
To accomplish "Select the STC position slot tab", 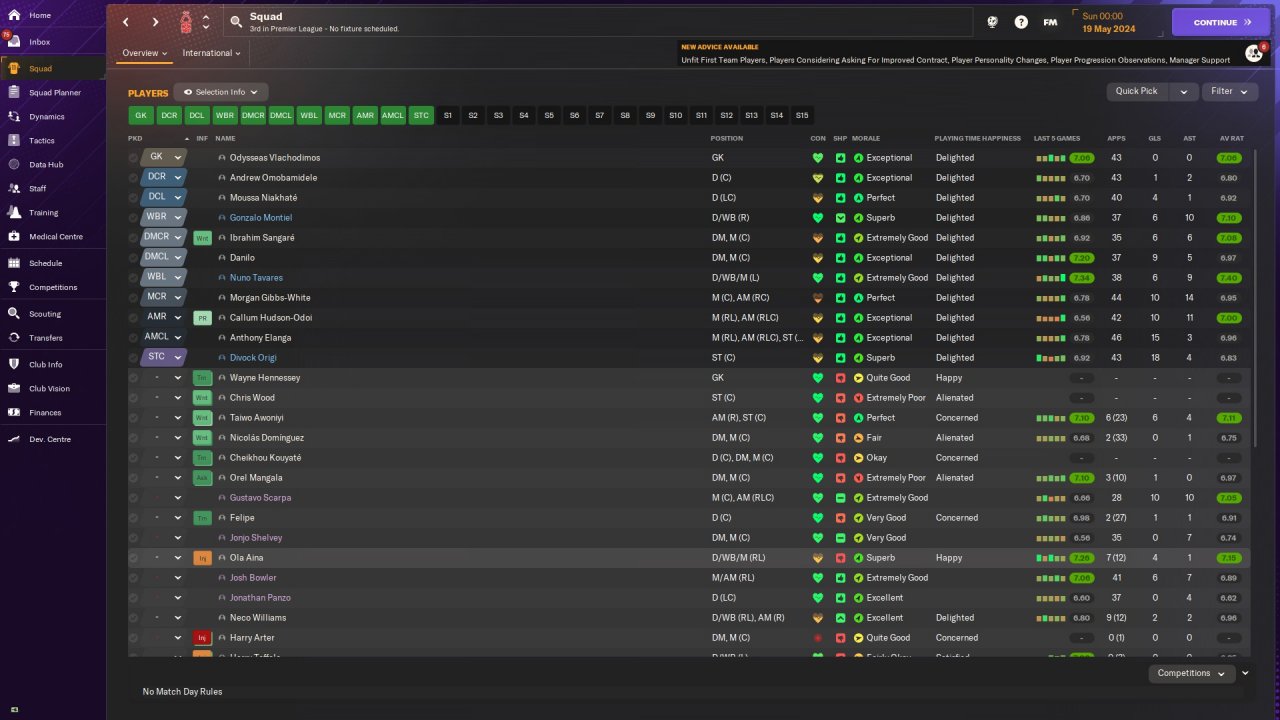I will [421, 116].
